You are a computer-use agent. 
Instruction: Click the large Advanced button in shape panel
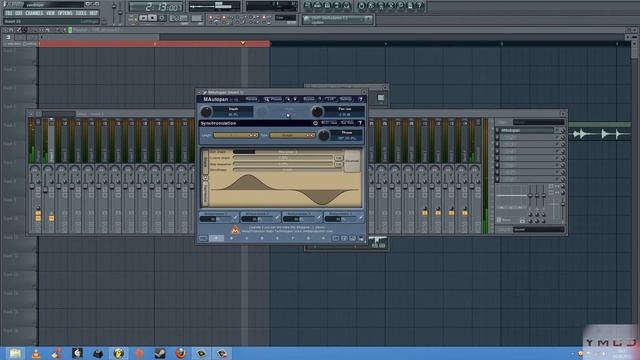pyautogui.click(x=352, y=161)
